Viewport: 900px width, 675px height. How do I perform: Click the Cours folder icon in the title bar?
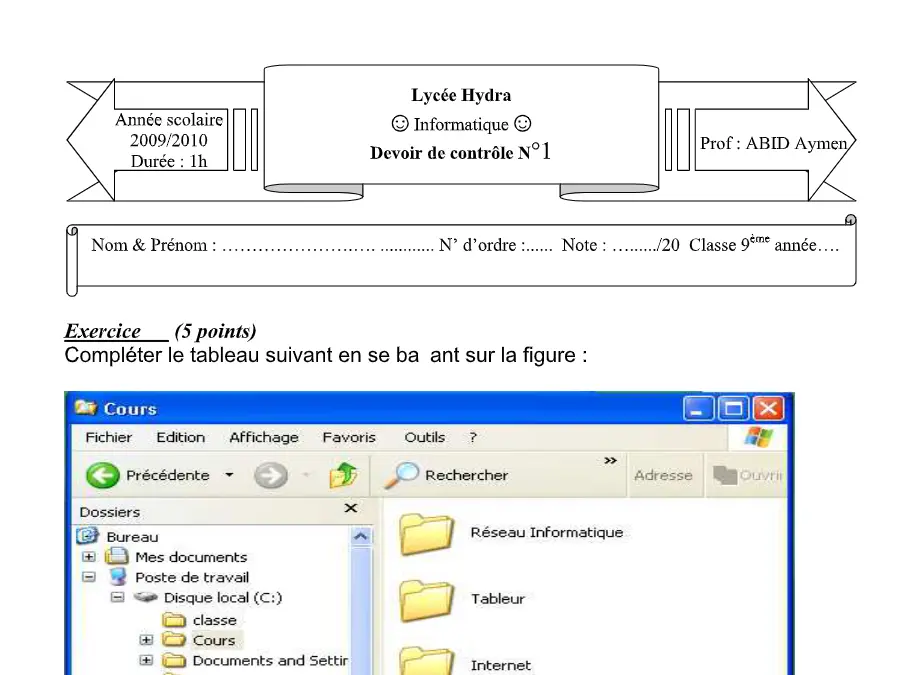[86, 408]
